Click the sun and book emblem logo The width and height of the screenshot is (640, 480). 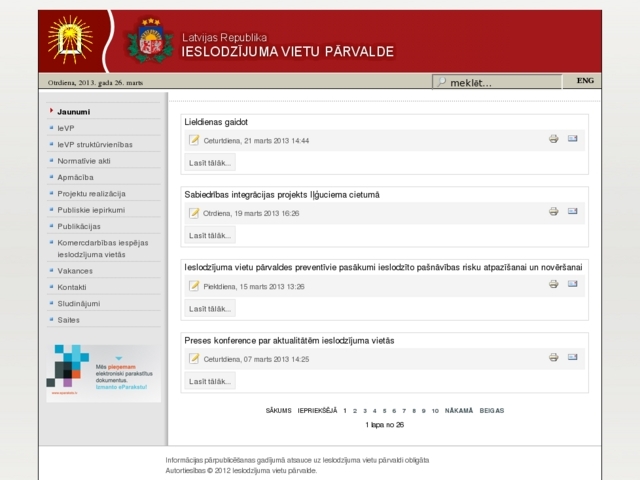70,40
